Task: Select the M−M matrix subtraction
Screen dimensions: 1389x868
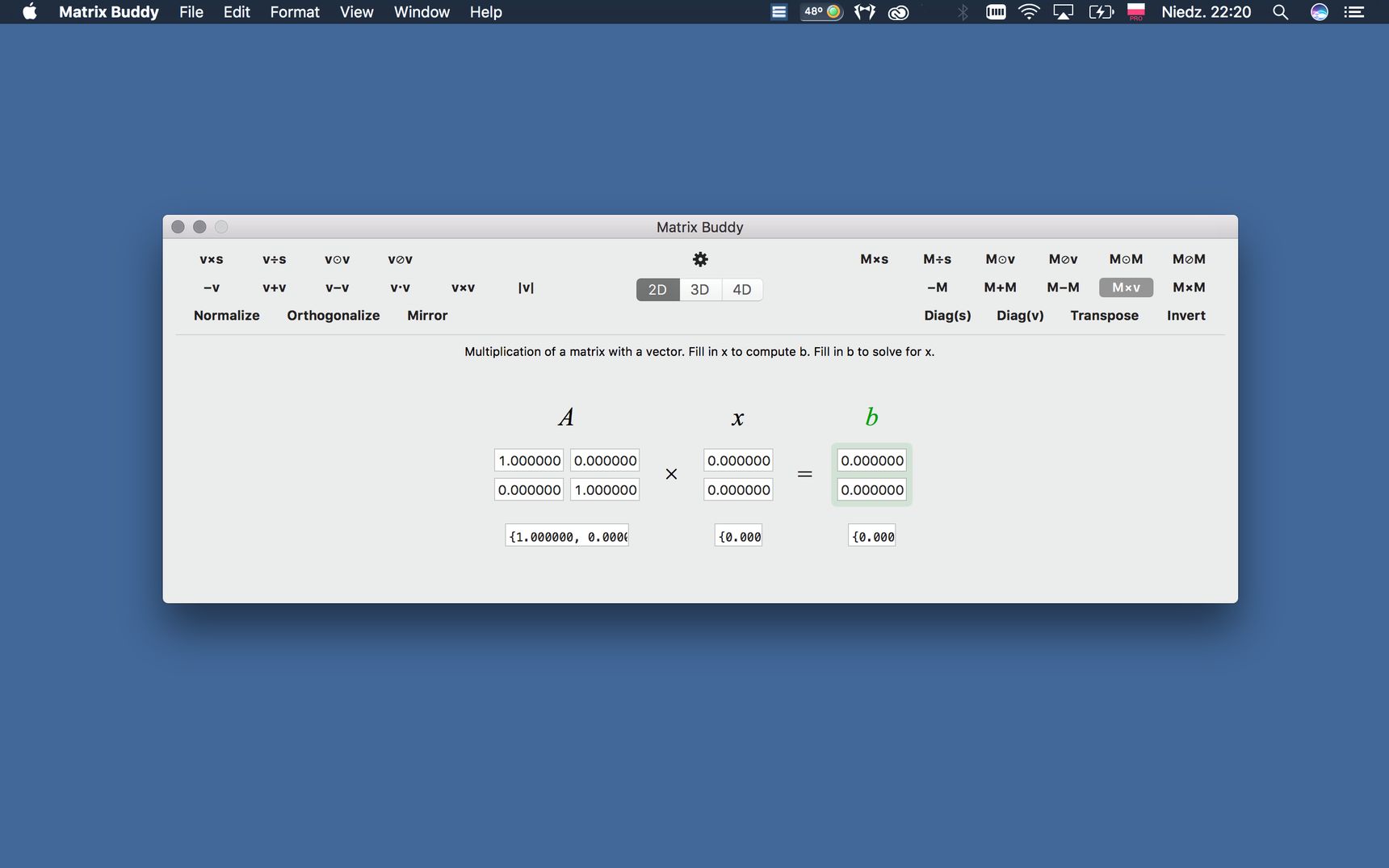Action: [x=1064, y=287]
